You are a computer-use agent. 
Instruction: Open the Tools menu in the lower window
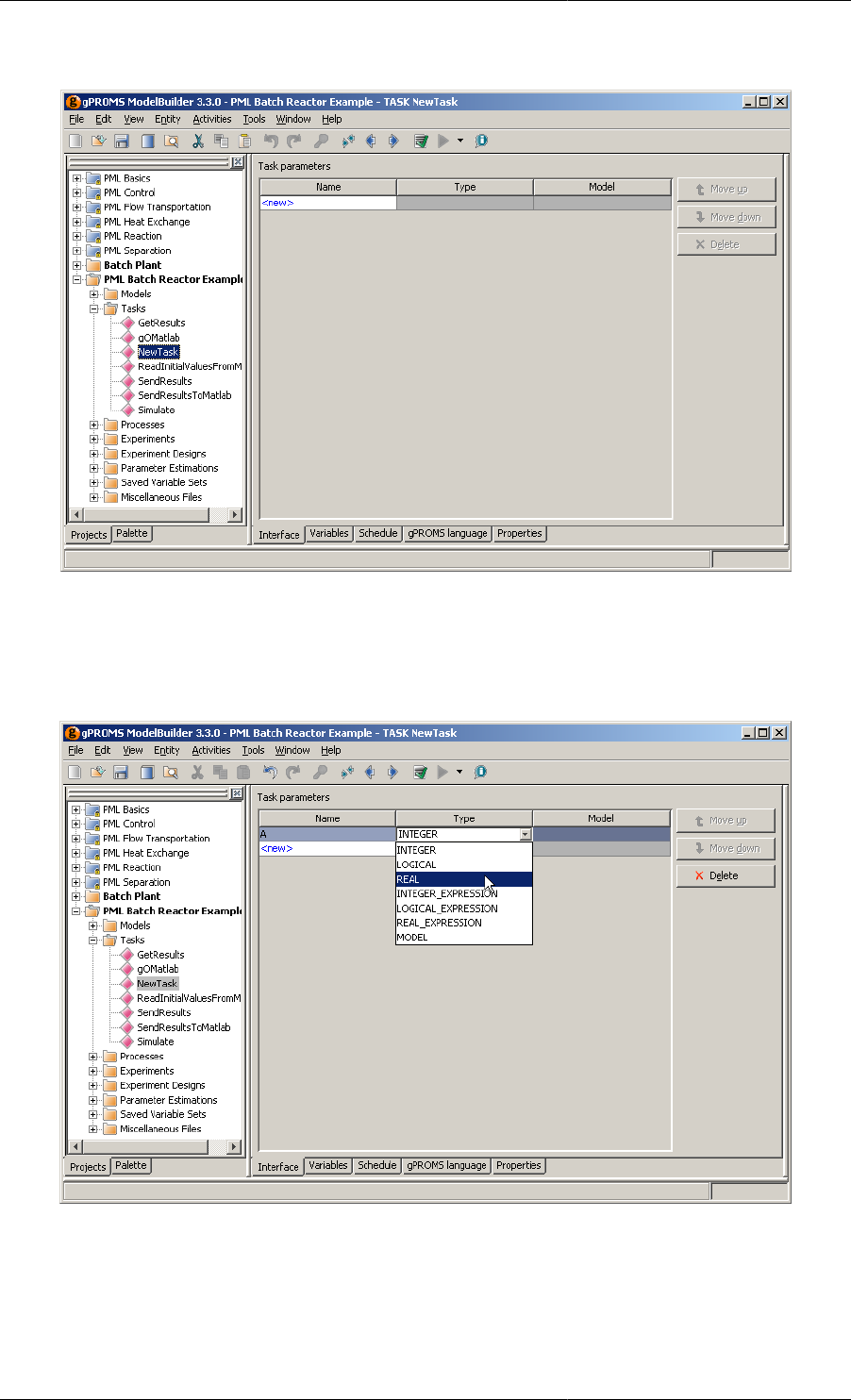[x=253, y=750]
